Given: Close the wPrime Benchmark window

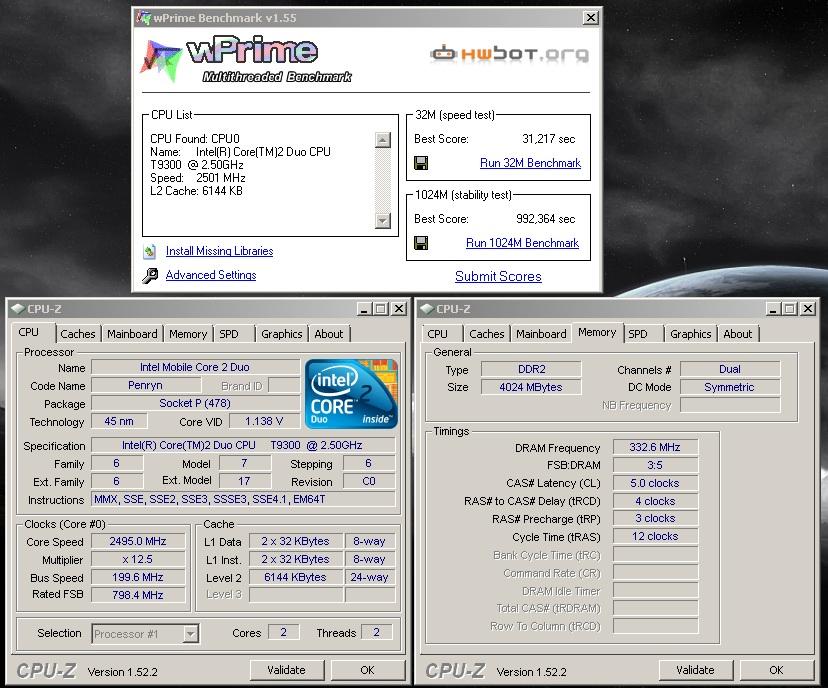Looking at the screenshot, I should click(x=590, y=18).
